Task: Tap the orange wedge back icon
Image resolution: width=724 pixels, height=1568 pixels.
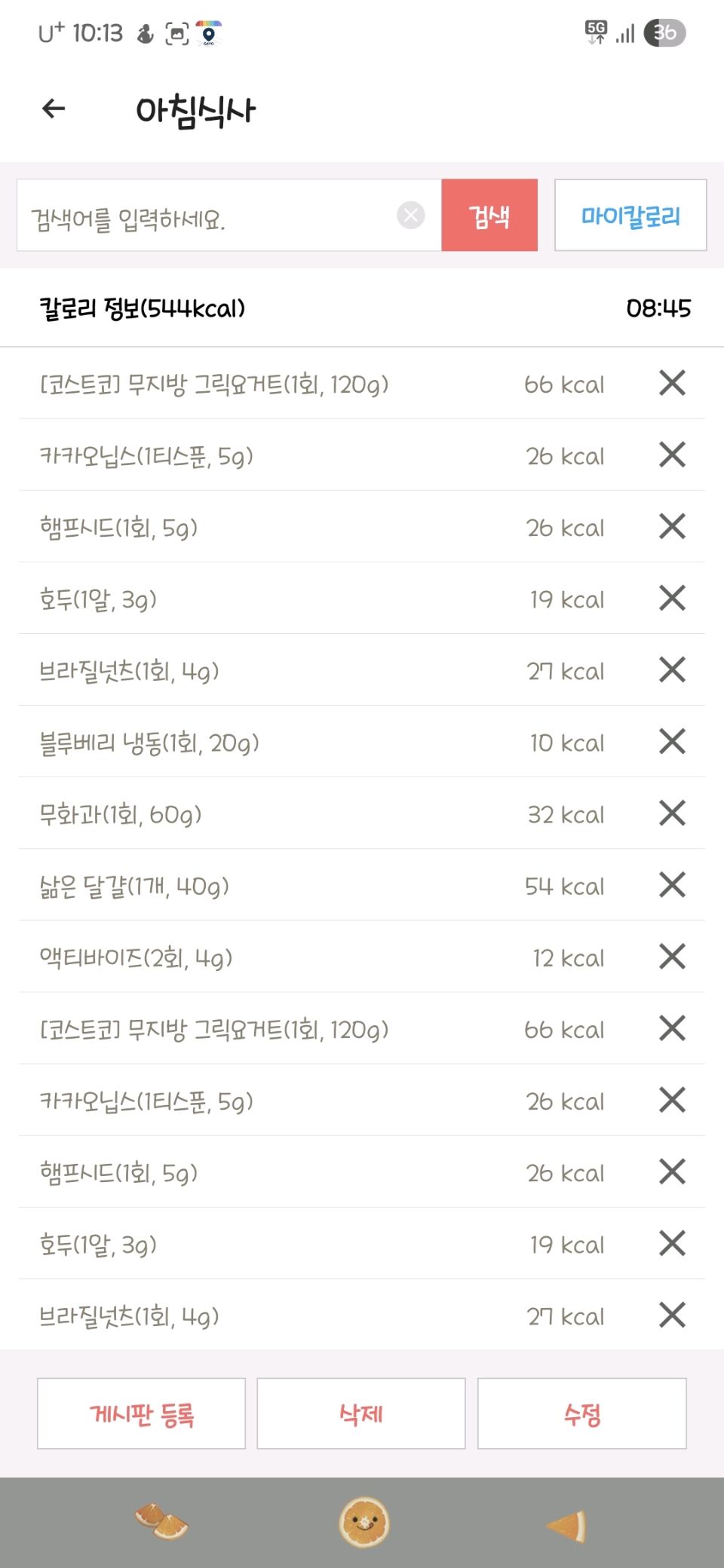Action: tap(567, 1526)
